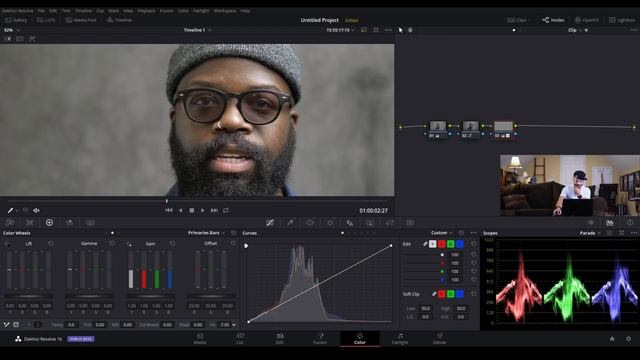Open Custom curves mode dropdown
640x360 pixels.
click(x=442, y=233)
